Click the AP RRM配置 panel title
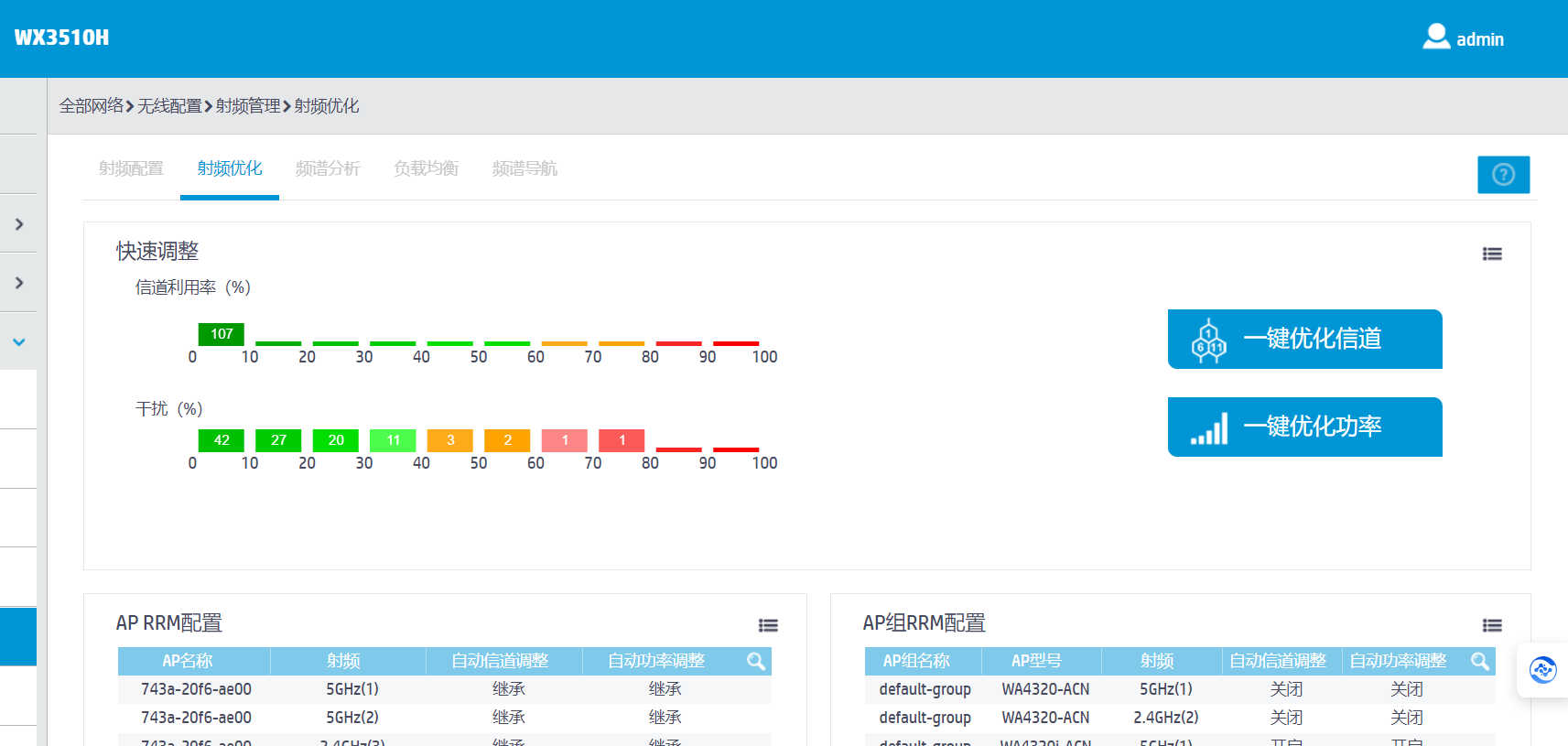 pyautogui.click(x=169, y=623)
